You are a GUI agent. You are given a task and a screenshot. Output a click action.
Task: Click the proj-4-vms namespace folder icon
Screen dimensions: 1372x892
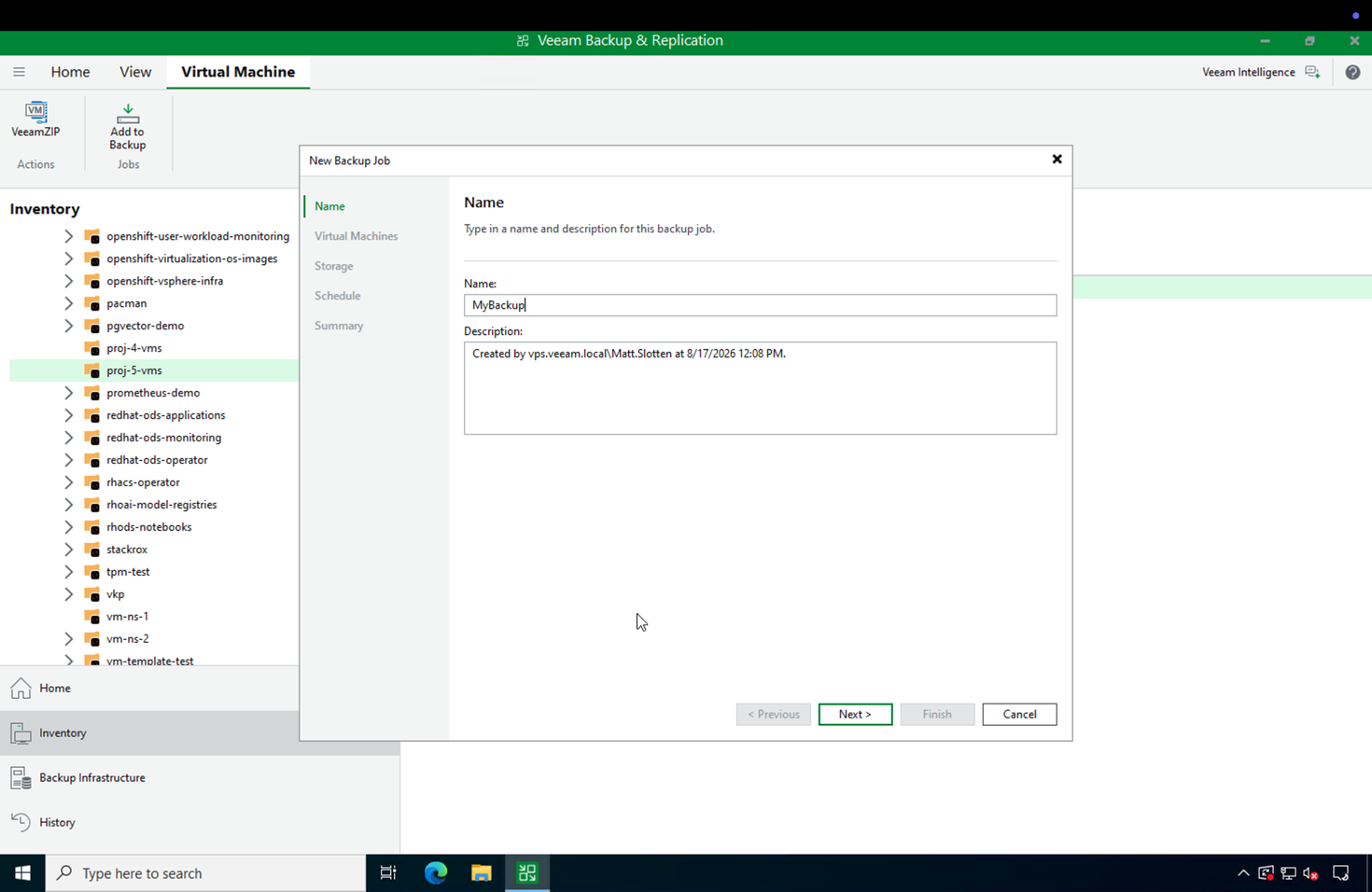[92, 348]
